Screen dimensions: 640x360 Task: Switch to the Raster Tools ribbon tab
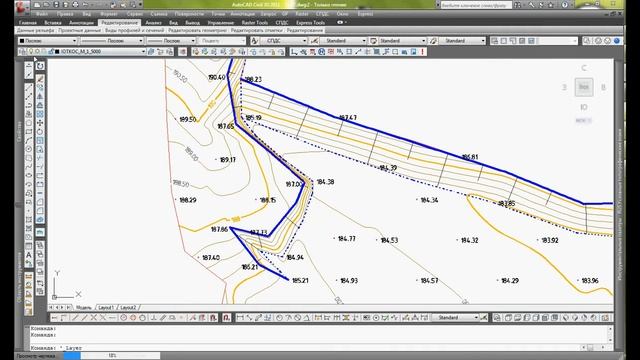[255, 22]
